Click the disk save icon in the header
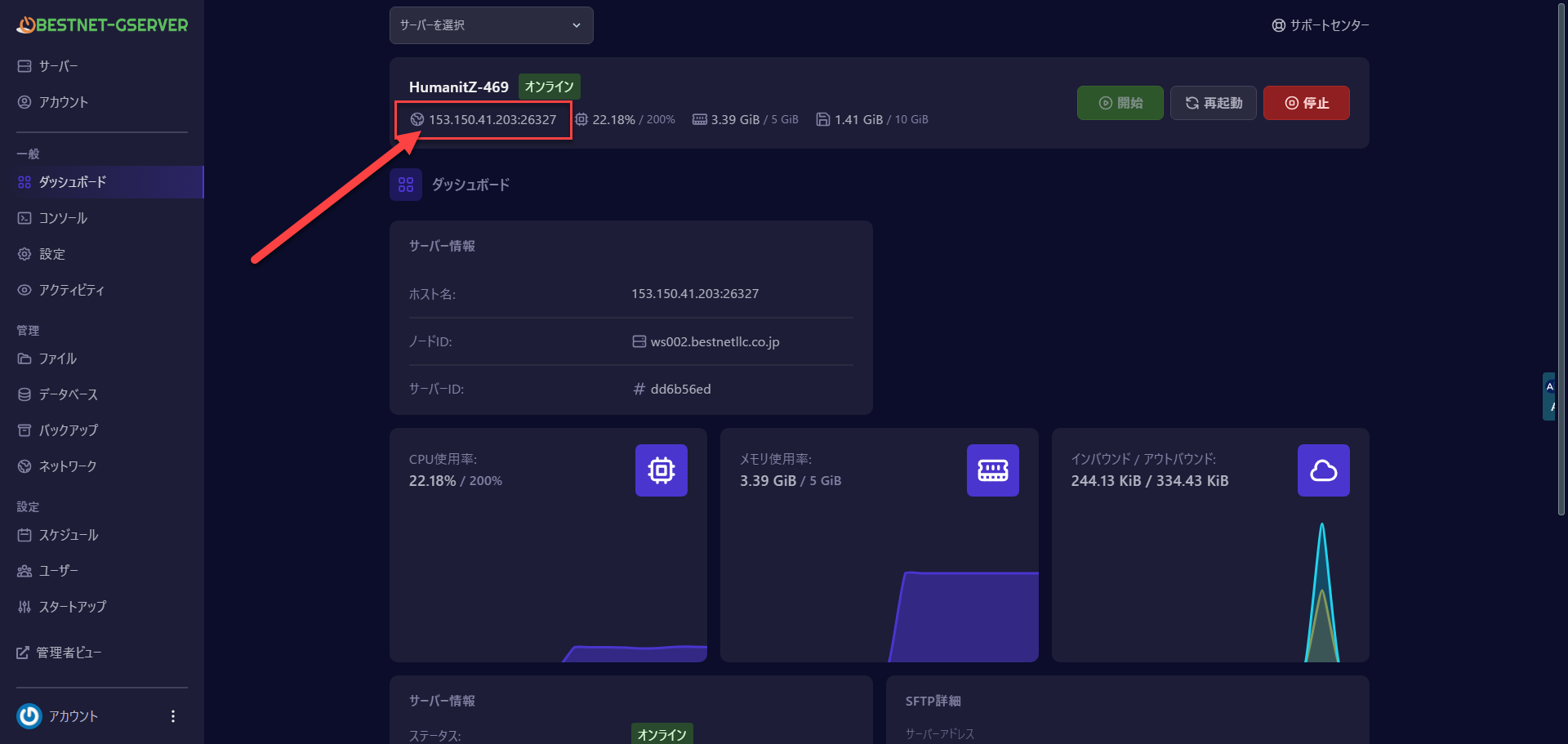The image size is (1568, 744). [823, 119]
